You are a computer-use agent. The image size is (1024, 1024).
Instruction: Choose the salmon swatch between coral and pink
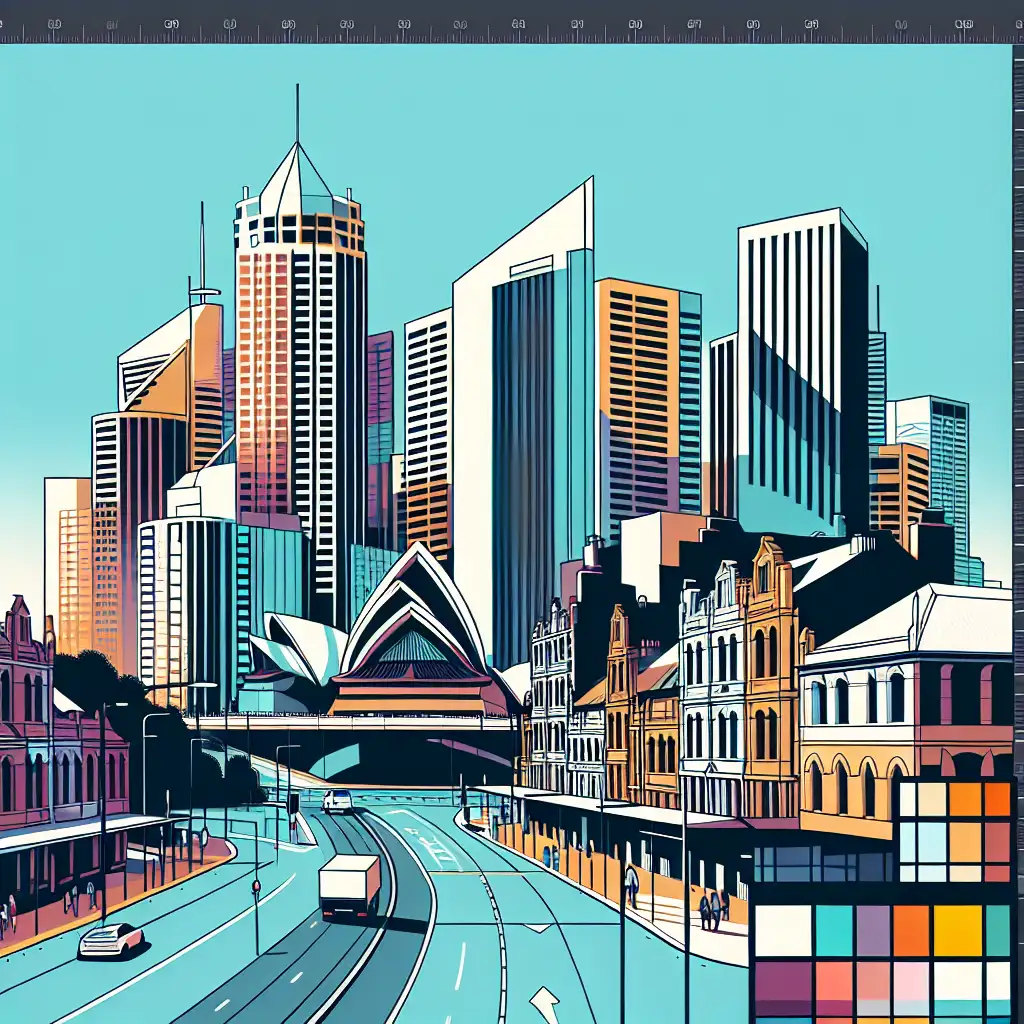point(872,981)
